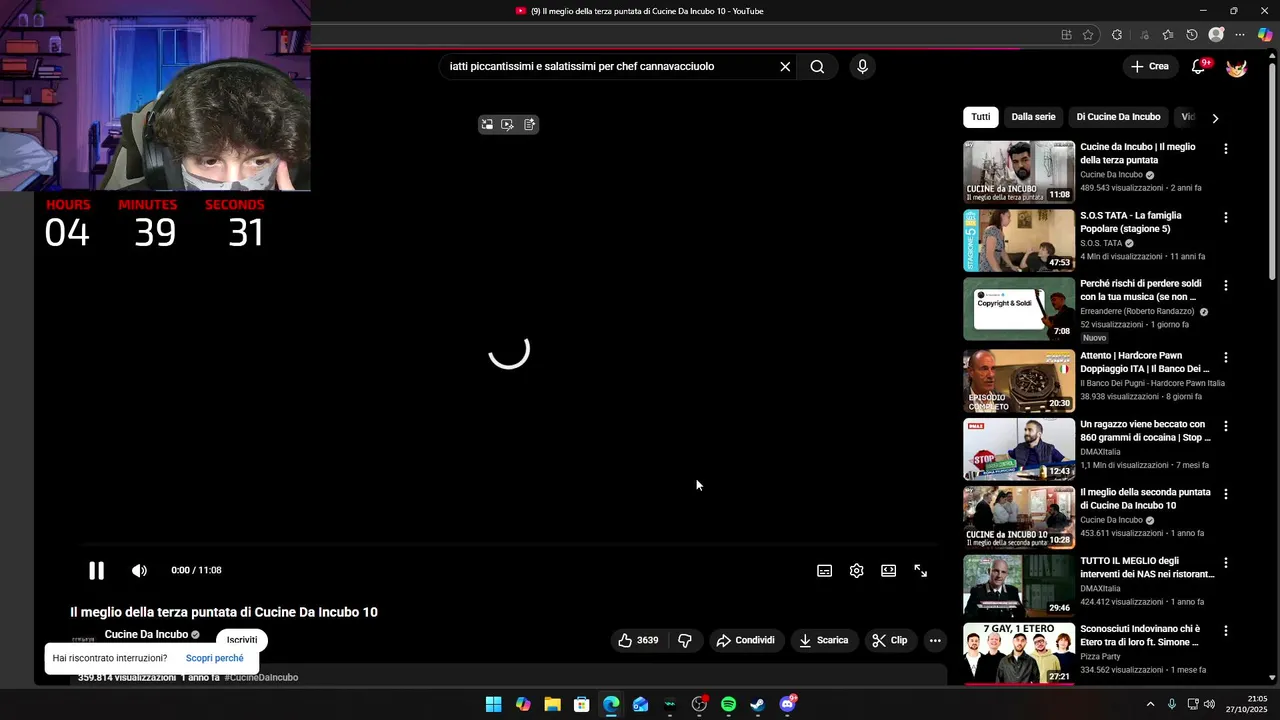The height and width of the screenshot is (720, 1280).
Task: Open Copilot in the browser toolbar
Action: pos(1265,35)
